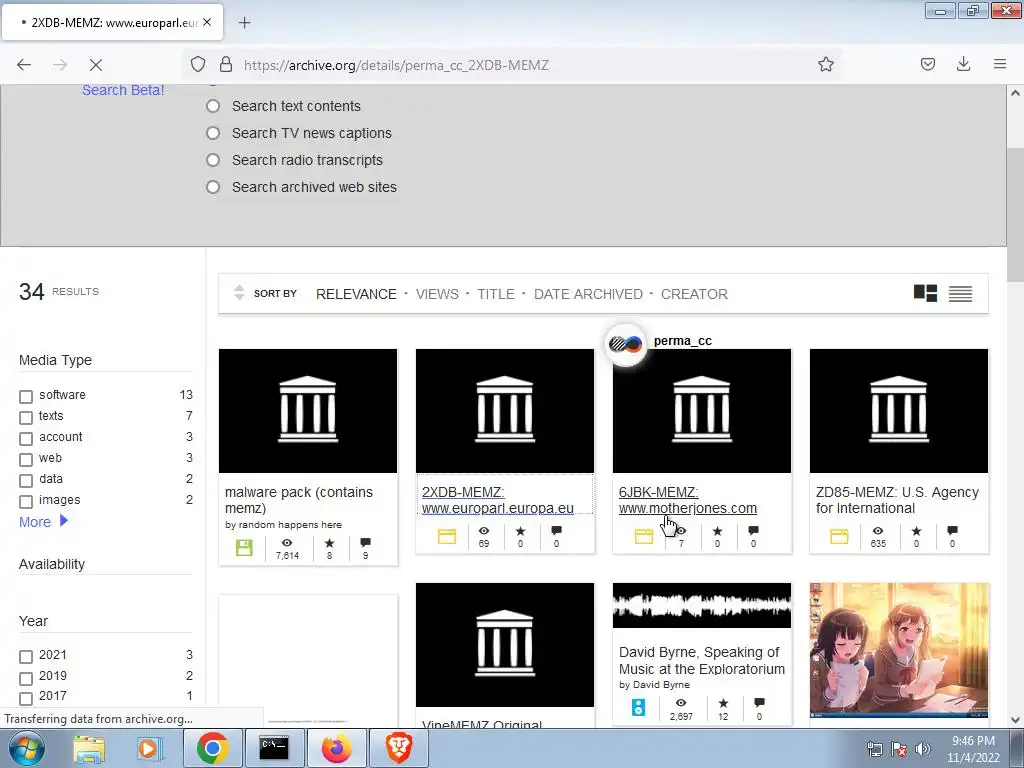
Task: Filter results by year 2017
Action: [26, 698]
